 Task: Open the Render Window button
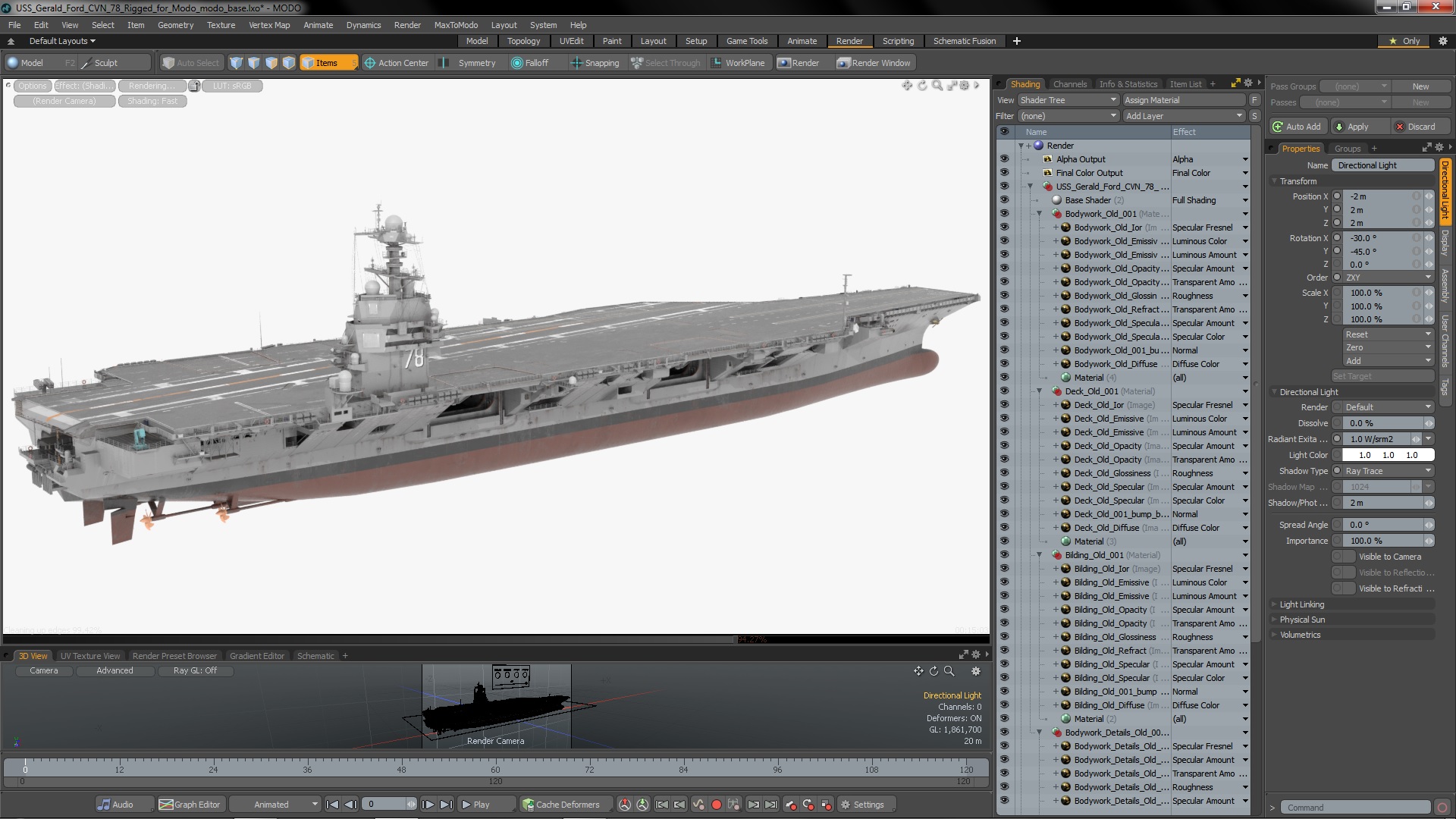(874, 63)
